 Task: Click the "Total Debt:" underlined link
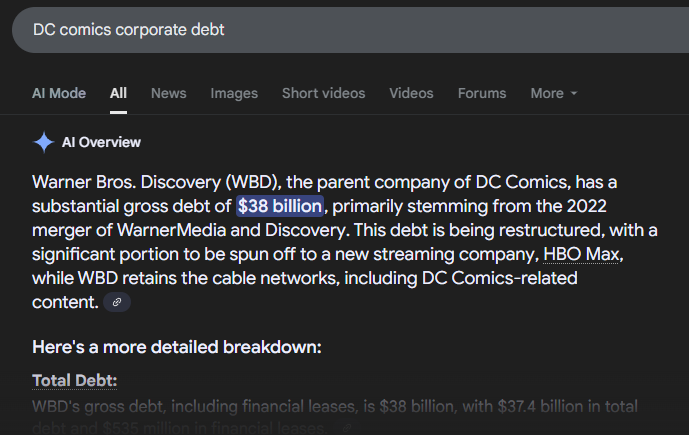(75, 380)
